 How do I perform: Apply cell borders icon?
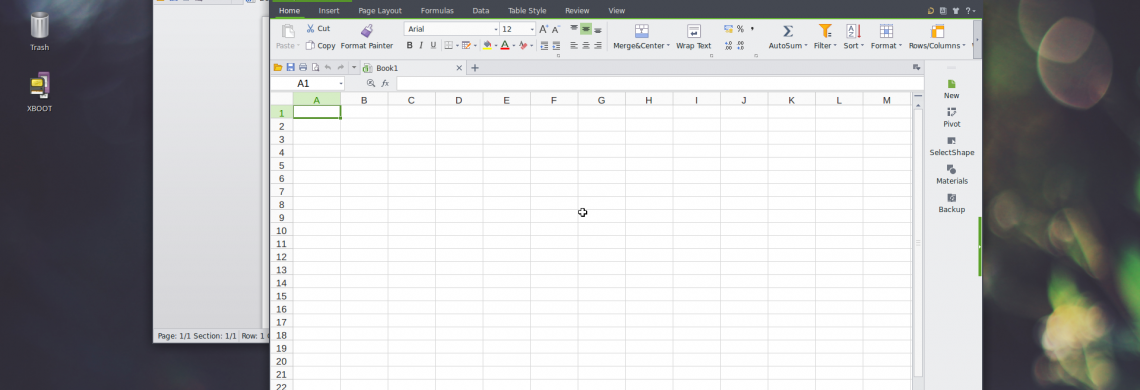tap(449, 45)
